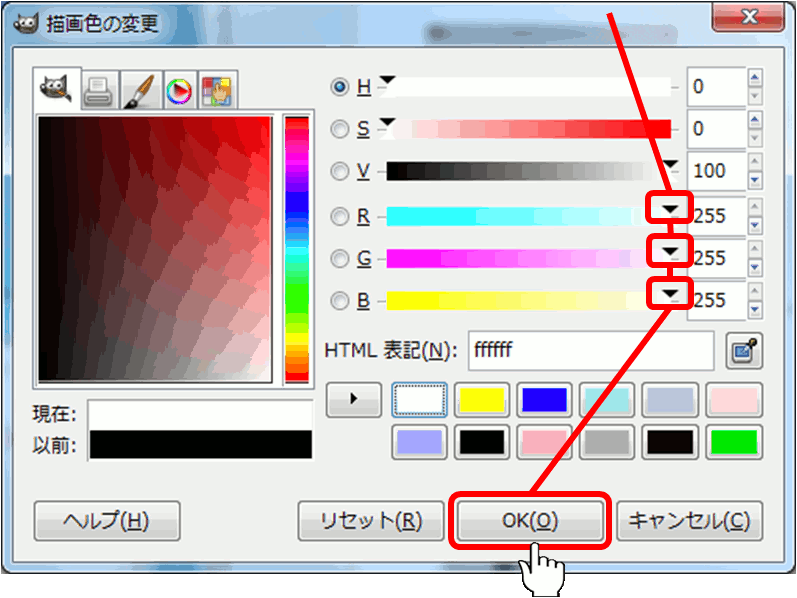797x598 pixels.
Task: Increase the S value using up arrow
Action: click(755, 119)
